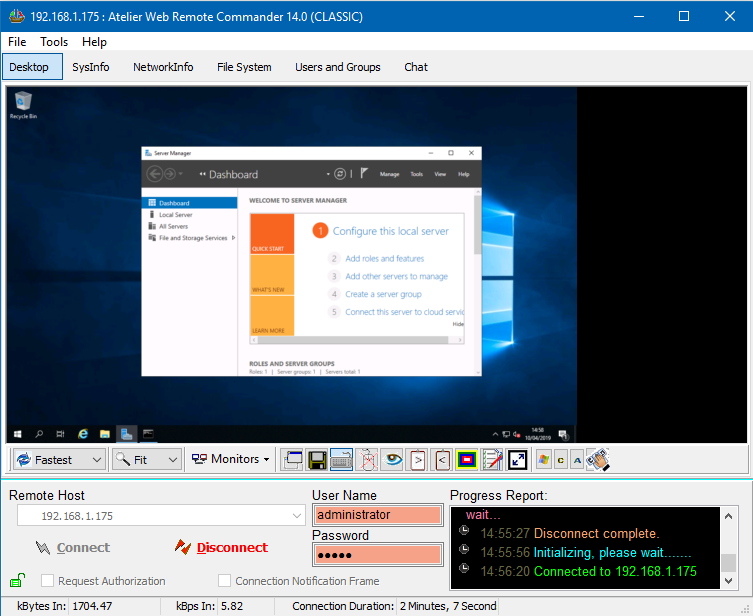Image resolution: width=753 pixels, height=616 pixels.
Task: Click remote taskbar search magnifier
Action: [x=39, y=434]
